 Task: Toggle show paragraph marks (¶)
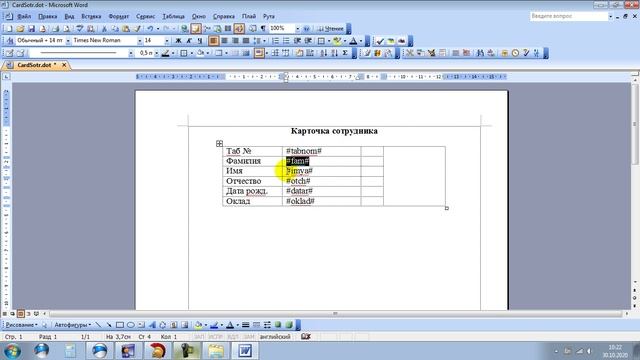pos(263,29)
